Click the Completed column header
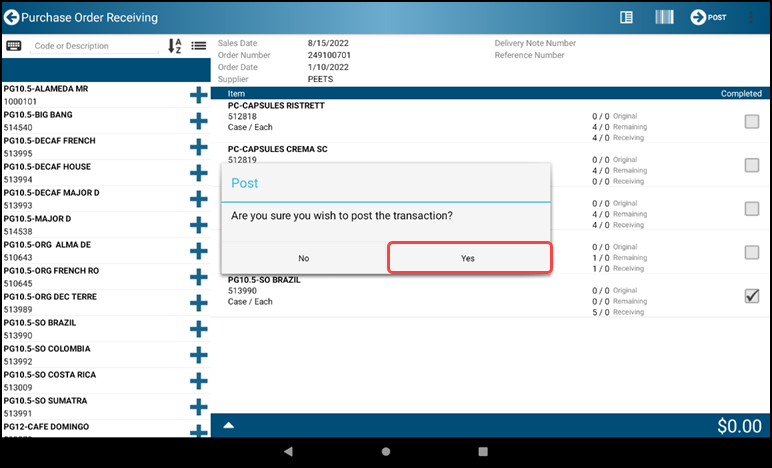 [741, 94]
